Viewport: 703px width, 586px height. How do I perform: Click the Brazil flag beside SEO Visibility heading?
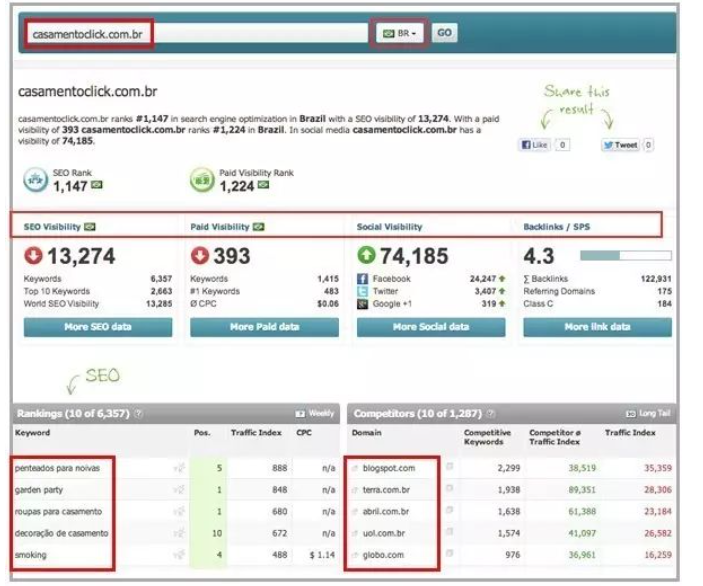90,227
